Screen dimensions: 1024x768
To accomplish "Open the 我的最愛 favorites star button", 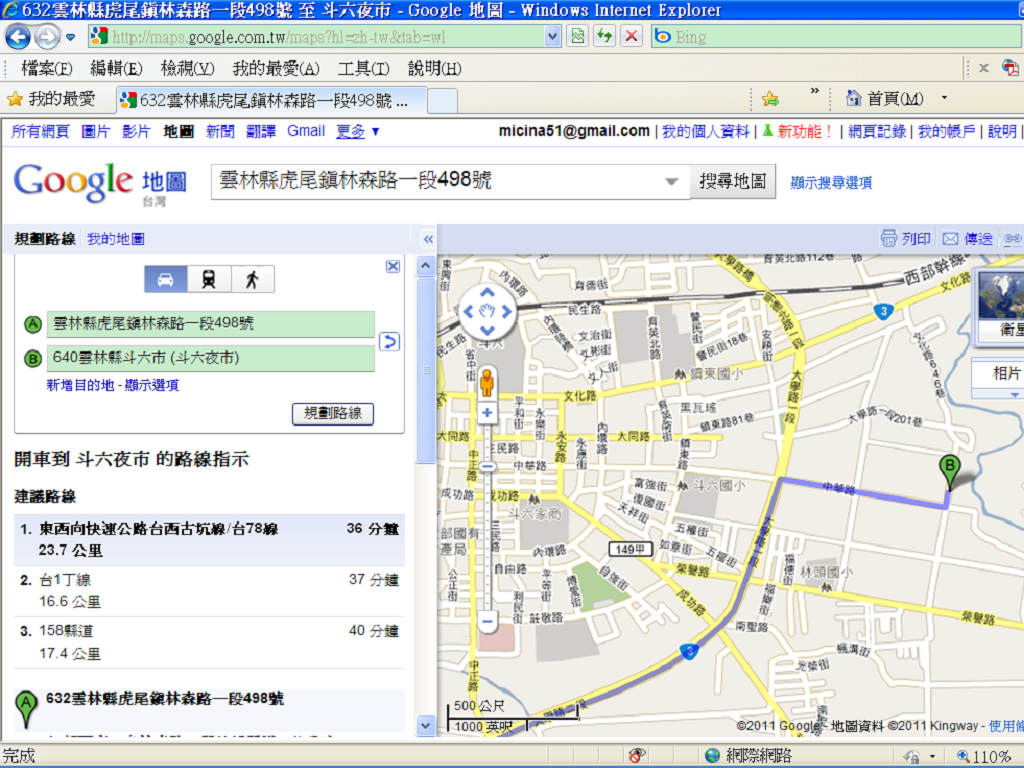I will pos(51,99).
